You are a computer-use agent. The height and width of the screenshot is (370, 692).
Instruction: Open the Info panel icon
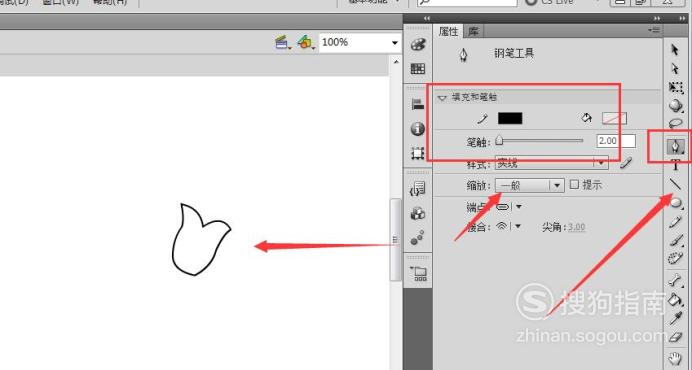click(x=417, y=129)
